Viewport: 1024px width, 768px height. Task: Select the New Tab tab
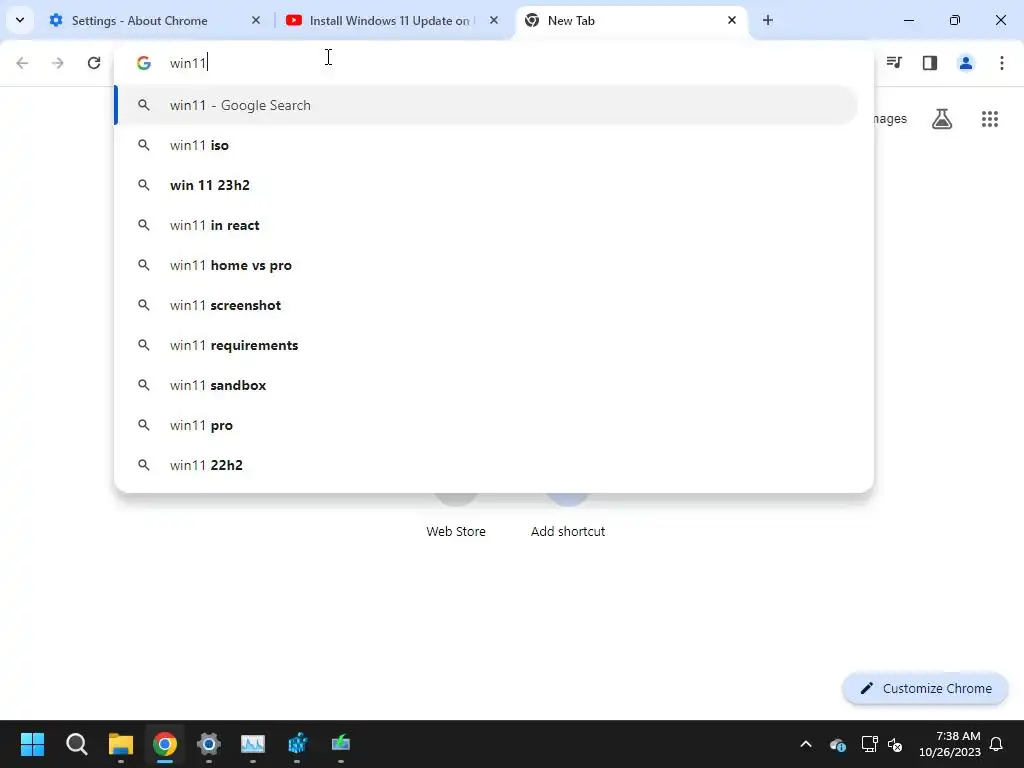pyautogui.click(x=632, y=21)
